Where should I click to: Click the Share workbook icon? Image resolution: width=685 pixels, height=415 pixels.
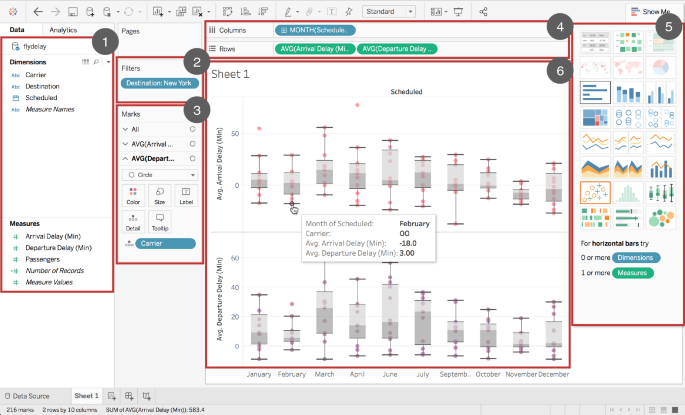[x=483, y=12]
